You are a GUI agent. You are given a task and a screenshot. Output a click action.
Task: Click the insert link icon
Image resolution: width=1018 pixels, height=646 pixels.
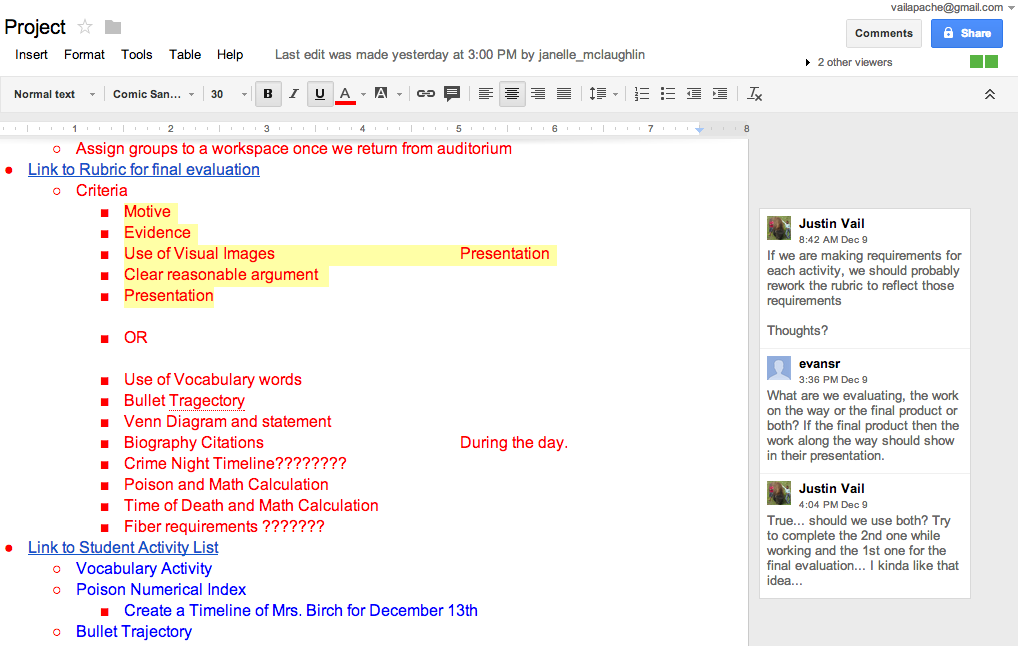coord(425,94)
